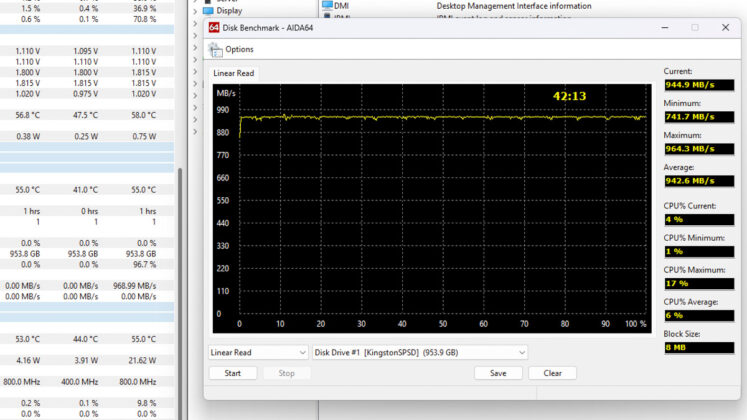Click the Display monitor icon in AIDA64 tree
747x420 pixels.
click(x=208, y=10)
